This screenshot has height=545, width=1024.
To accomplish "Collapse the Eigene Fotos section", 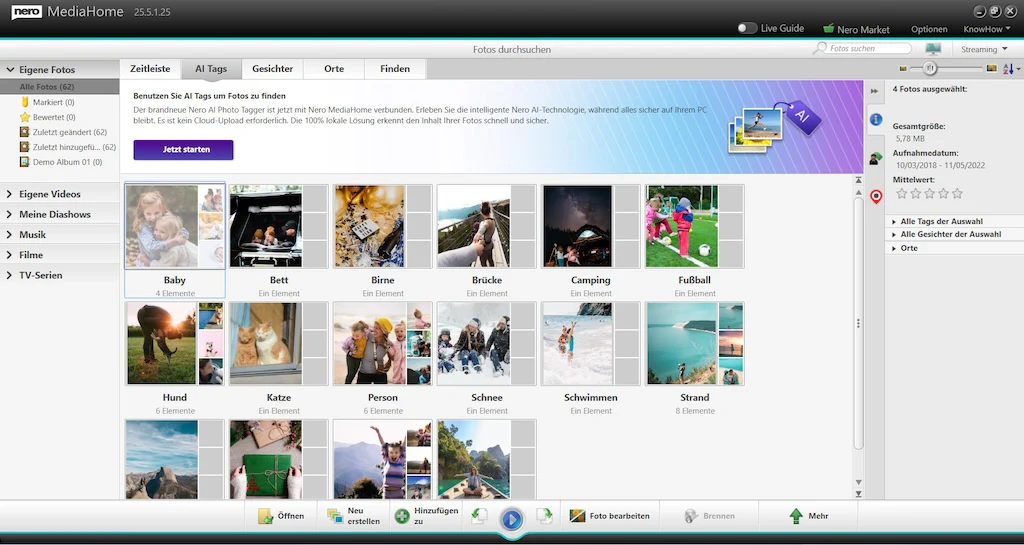I will tap(10, 69).
